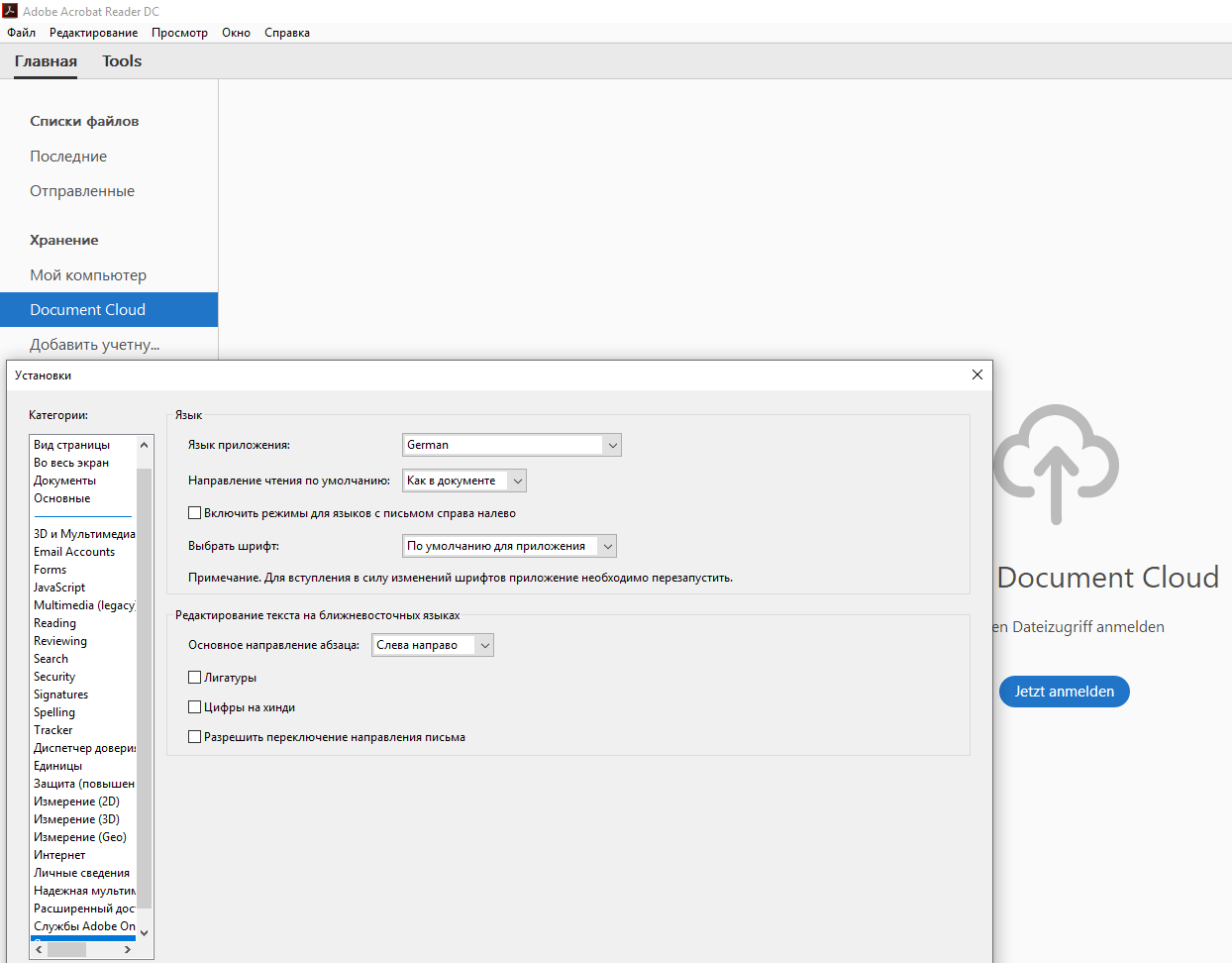Open Отправленные file list
This screenshot has width=1232, height=963.
pyautogui.click(x=82, y=191)
